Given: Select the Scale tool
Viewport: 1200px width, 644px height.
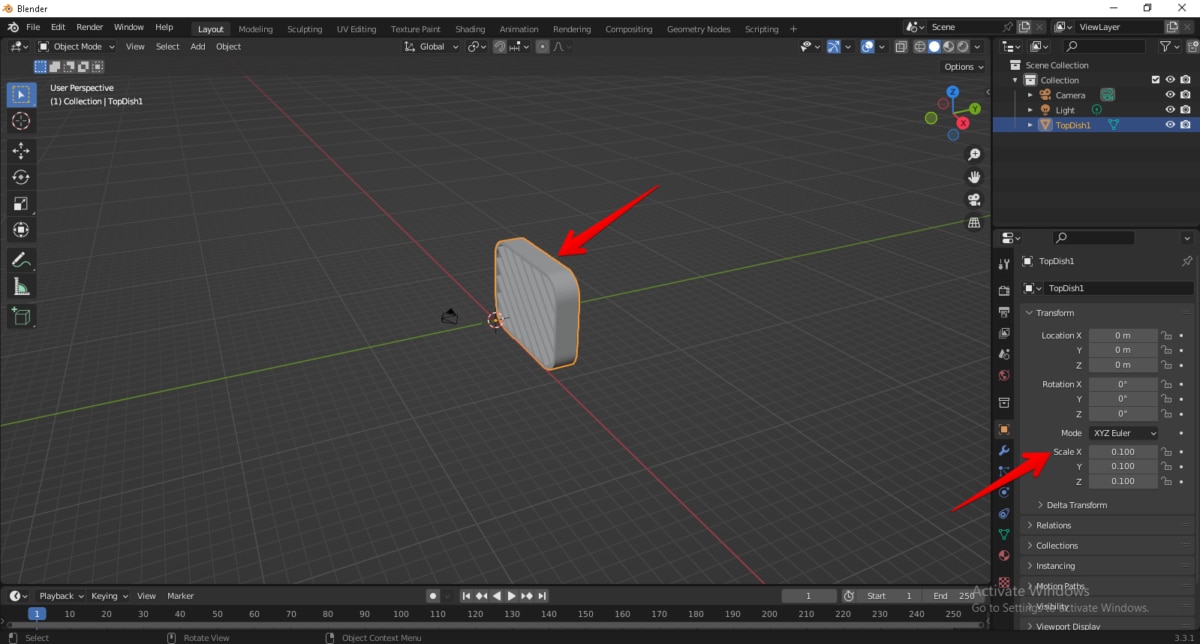Looking at the screenshot, I should [21, 203].
